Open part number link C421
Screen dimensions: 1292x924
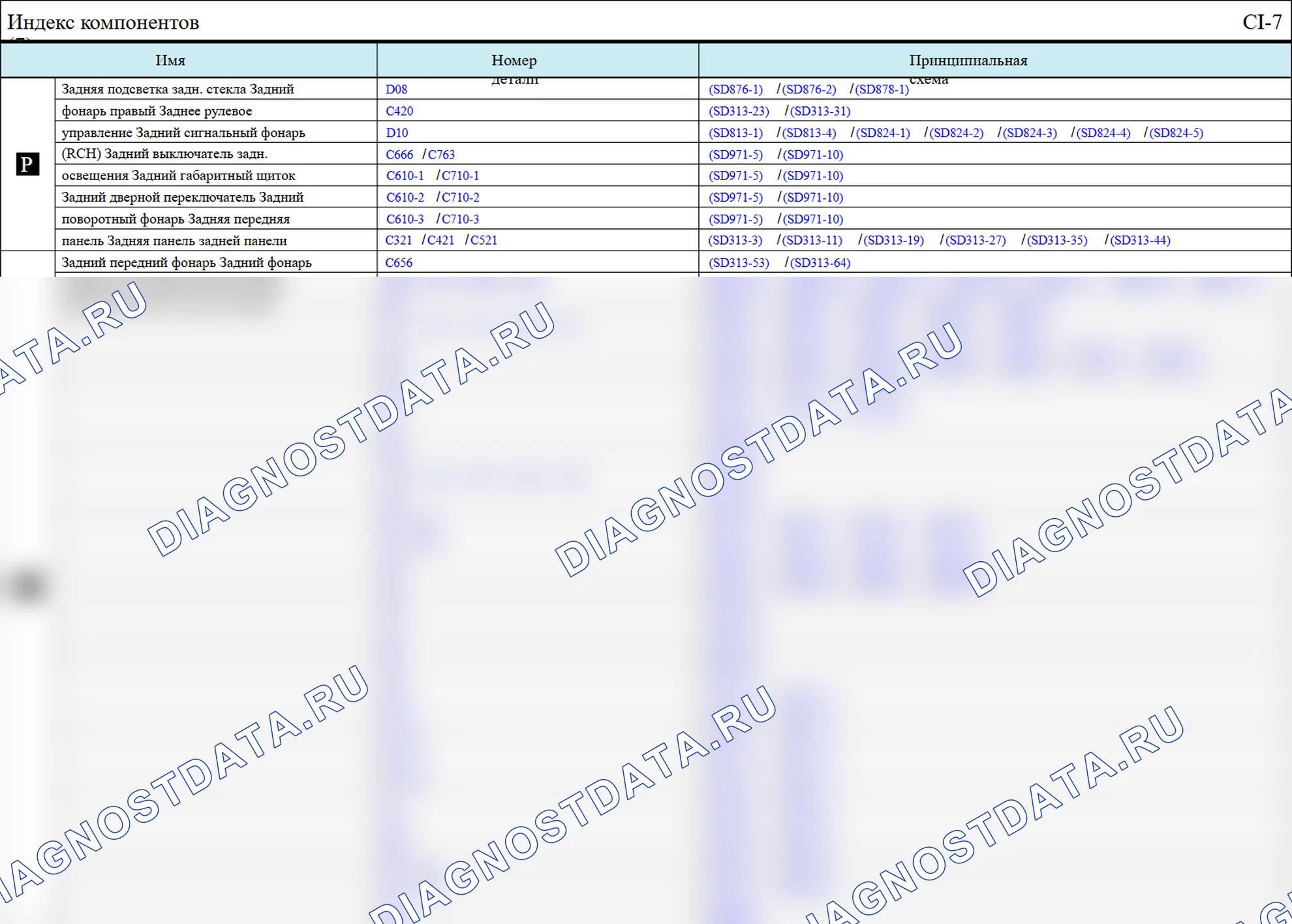(x=441, y=240)
